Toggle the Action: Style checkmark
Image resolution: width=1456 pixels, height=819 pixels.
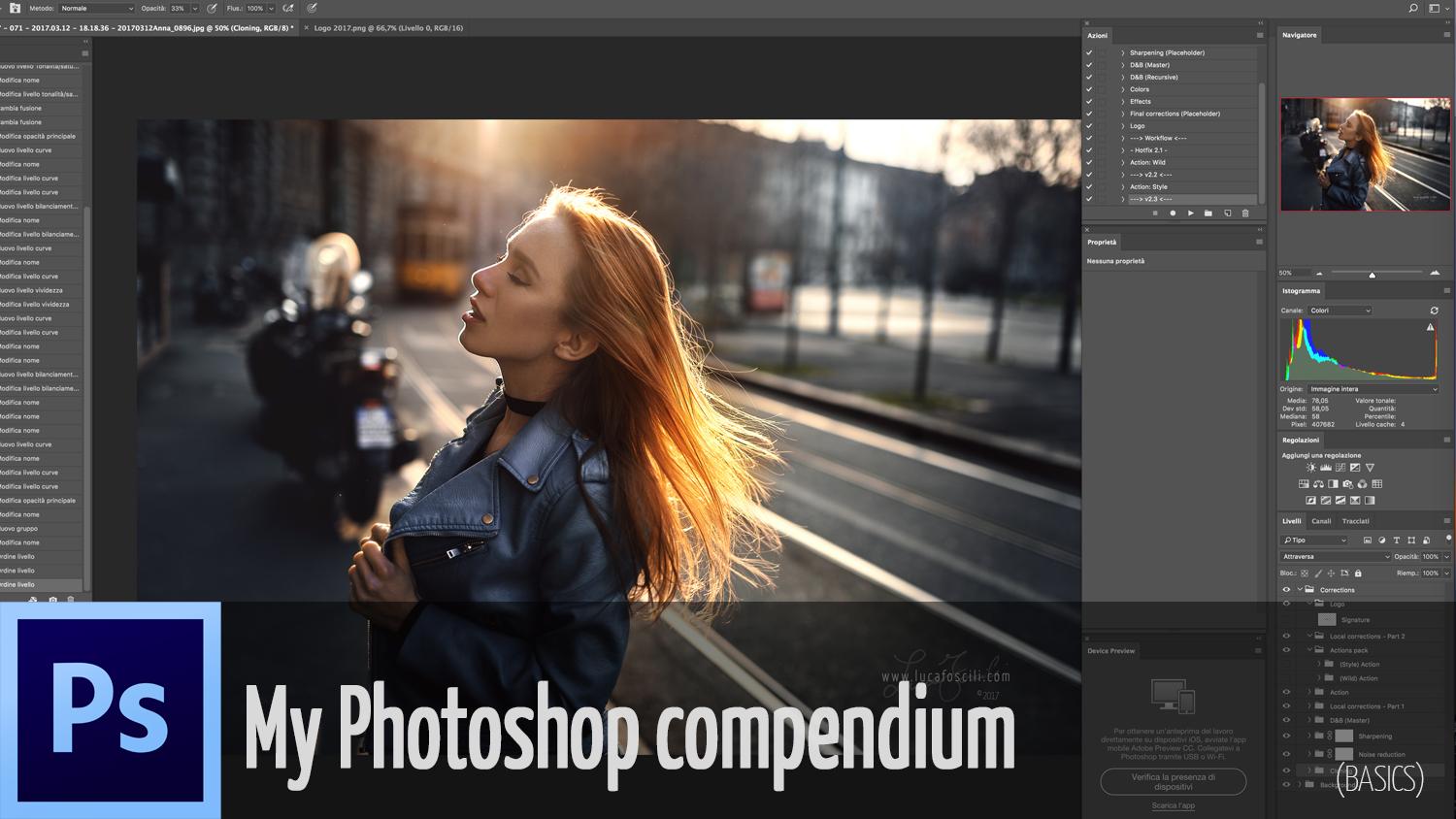(1089, 186)
